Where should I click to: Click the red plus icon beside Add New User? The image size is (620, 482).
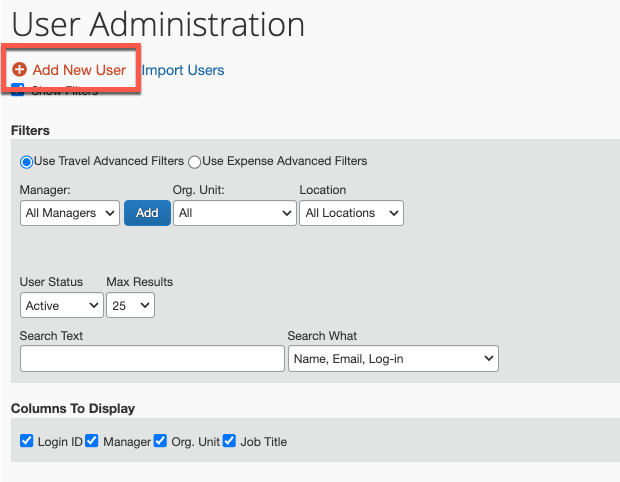pos(20,70)
